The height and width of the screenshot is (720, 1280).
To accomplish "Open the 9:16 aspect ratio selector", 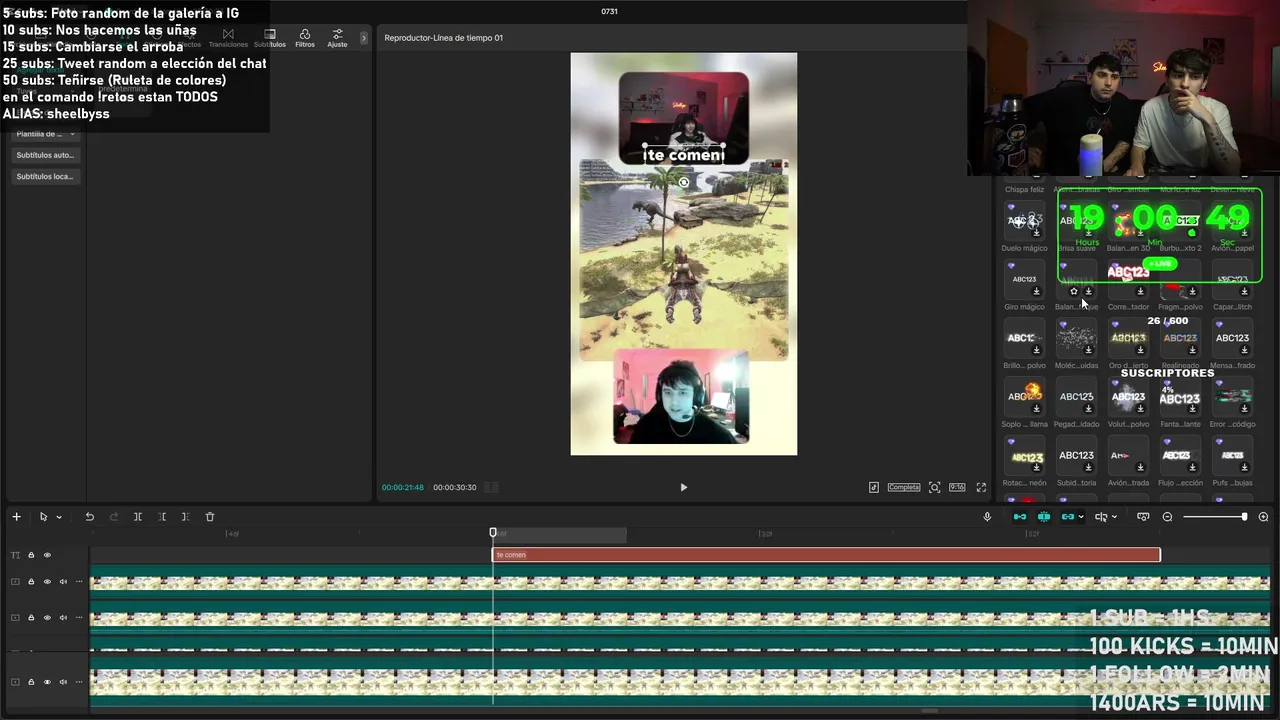I will 957,487.
